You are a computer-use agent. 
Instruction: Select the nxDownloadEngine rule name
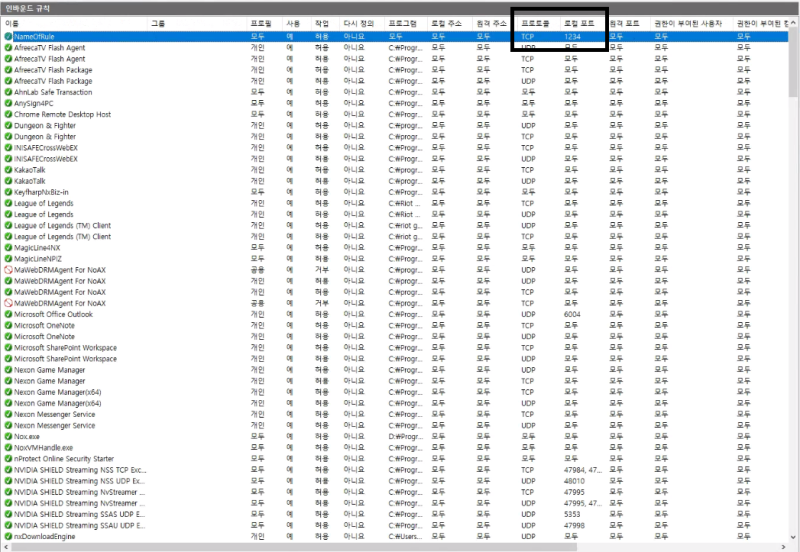click(x=44, y=537)
